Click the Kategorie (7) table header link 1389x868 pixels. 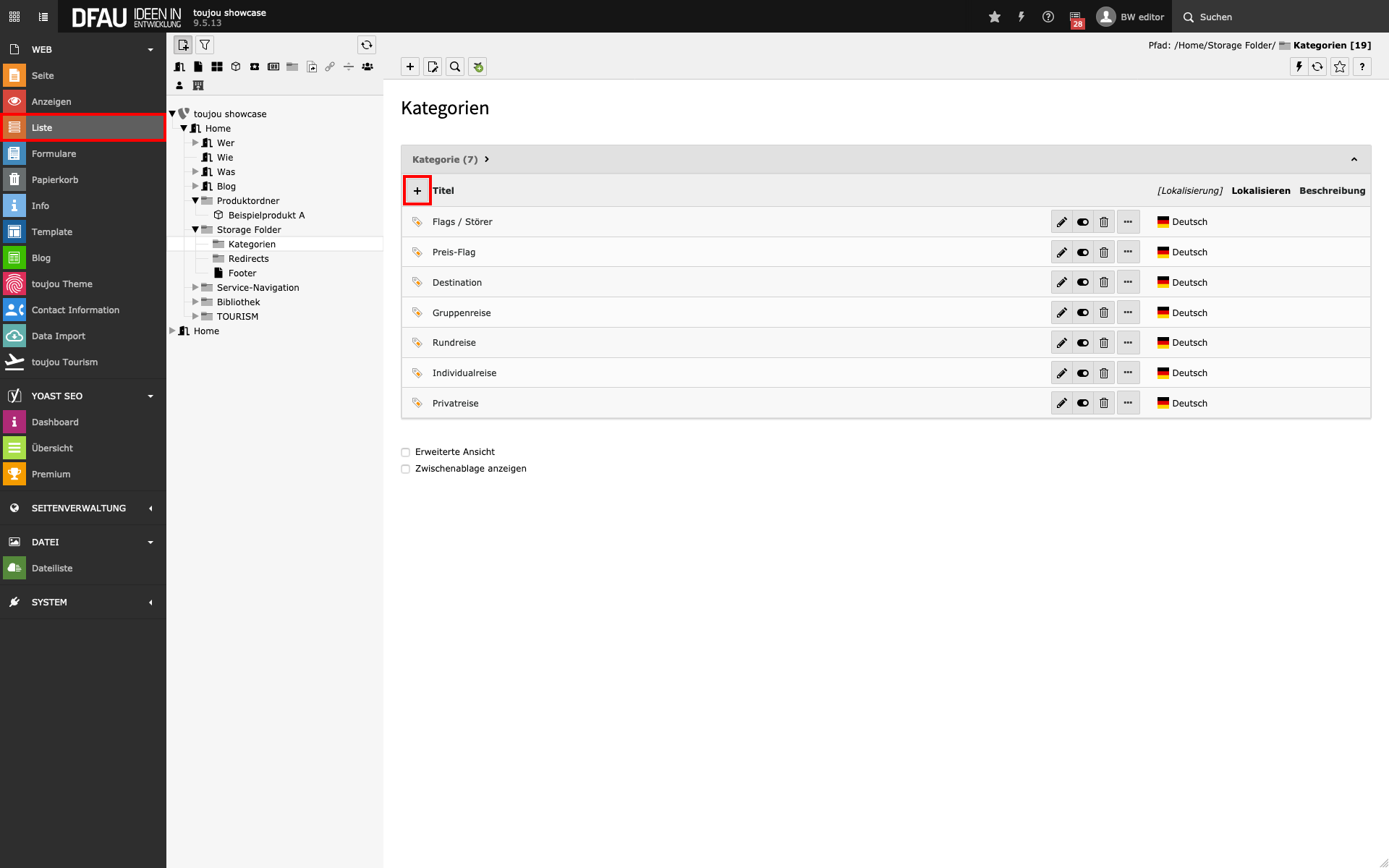[445, 160]
